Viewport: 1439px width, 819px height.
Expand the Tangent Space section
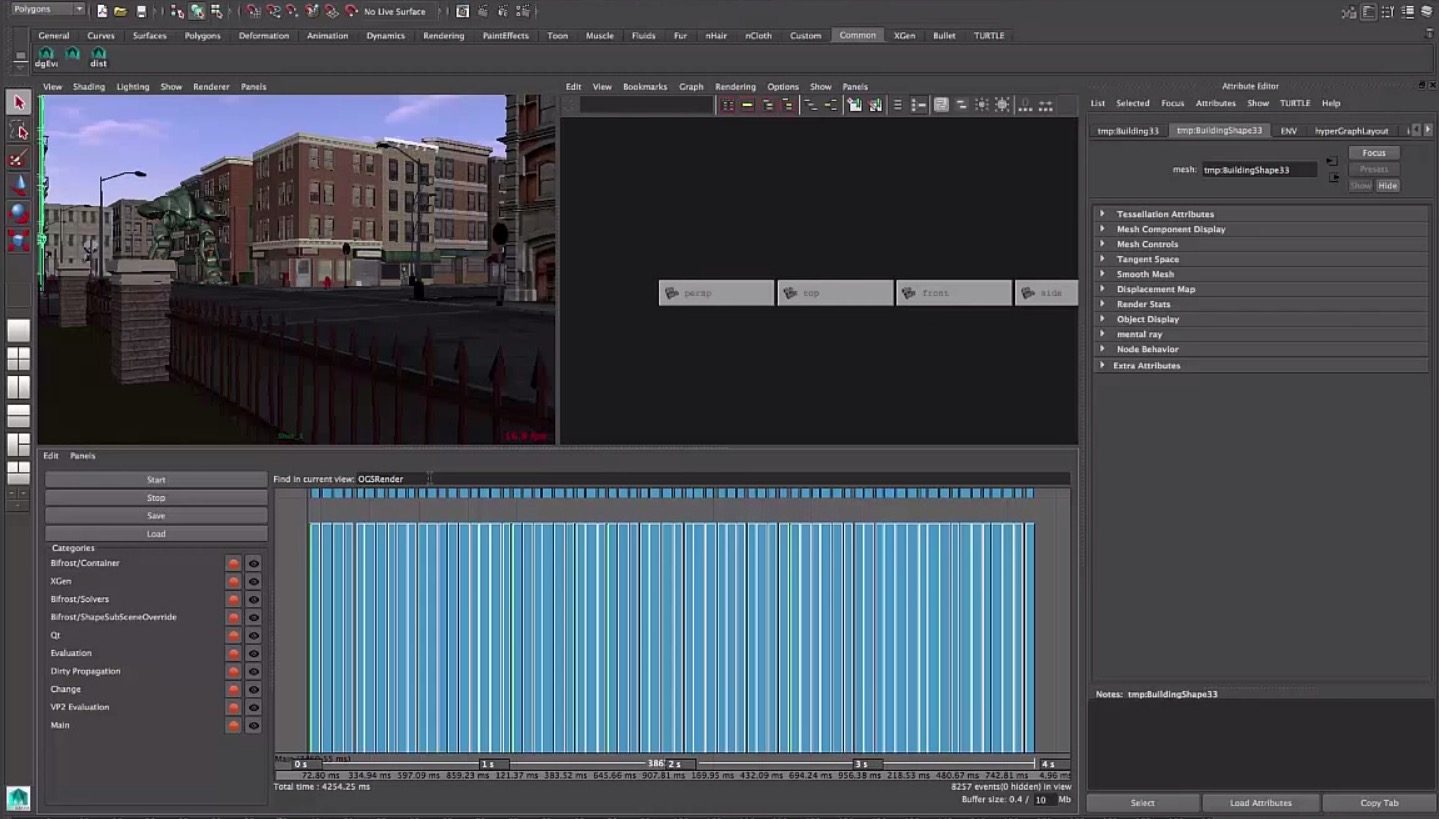(1260, 259)
